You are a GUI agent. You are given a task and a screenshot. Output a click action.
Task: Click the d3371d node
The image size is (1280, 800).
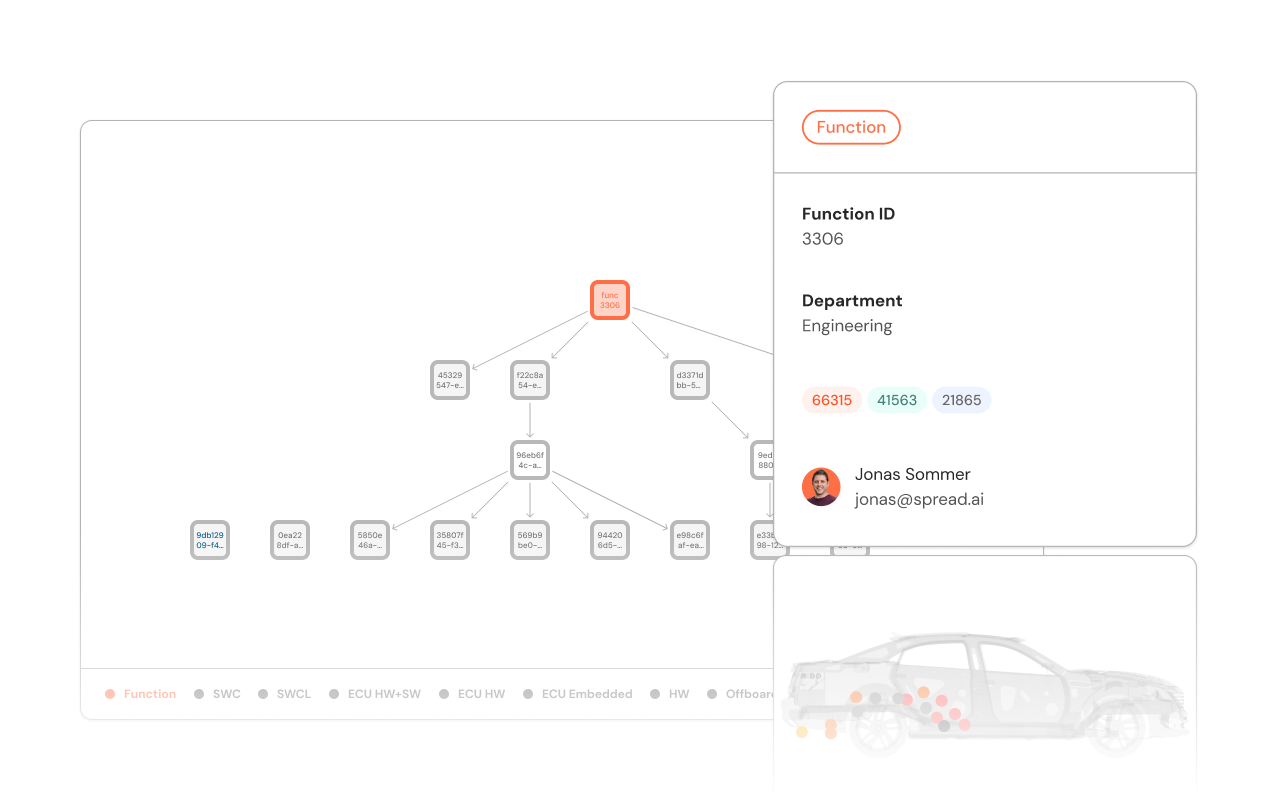tap(689, 380)
